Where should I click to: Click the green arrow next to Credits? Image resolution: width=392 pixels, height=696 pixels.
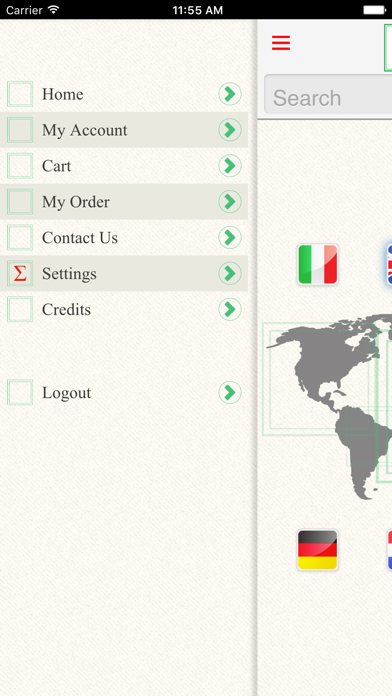tap(230, 309)
